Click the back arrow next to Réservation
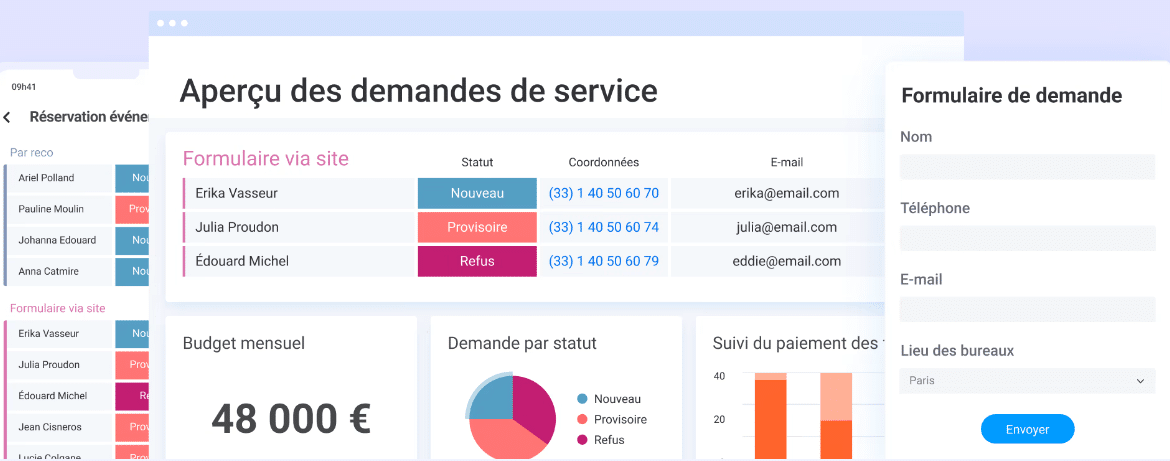 (7, 118)
